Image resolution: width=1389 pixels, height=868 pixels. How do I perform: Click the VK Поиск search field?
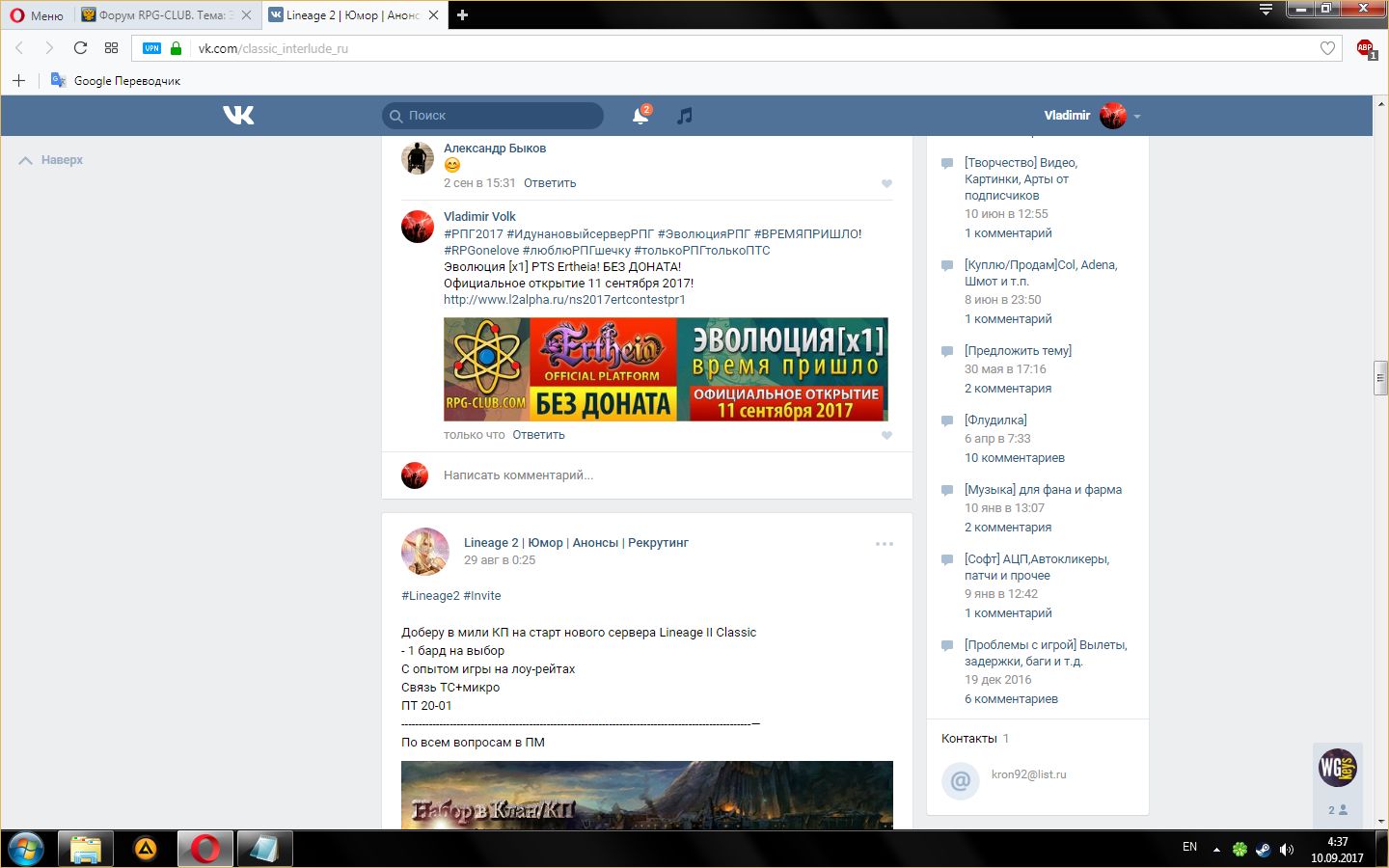point(493,116)
